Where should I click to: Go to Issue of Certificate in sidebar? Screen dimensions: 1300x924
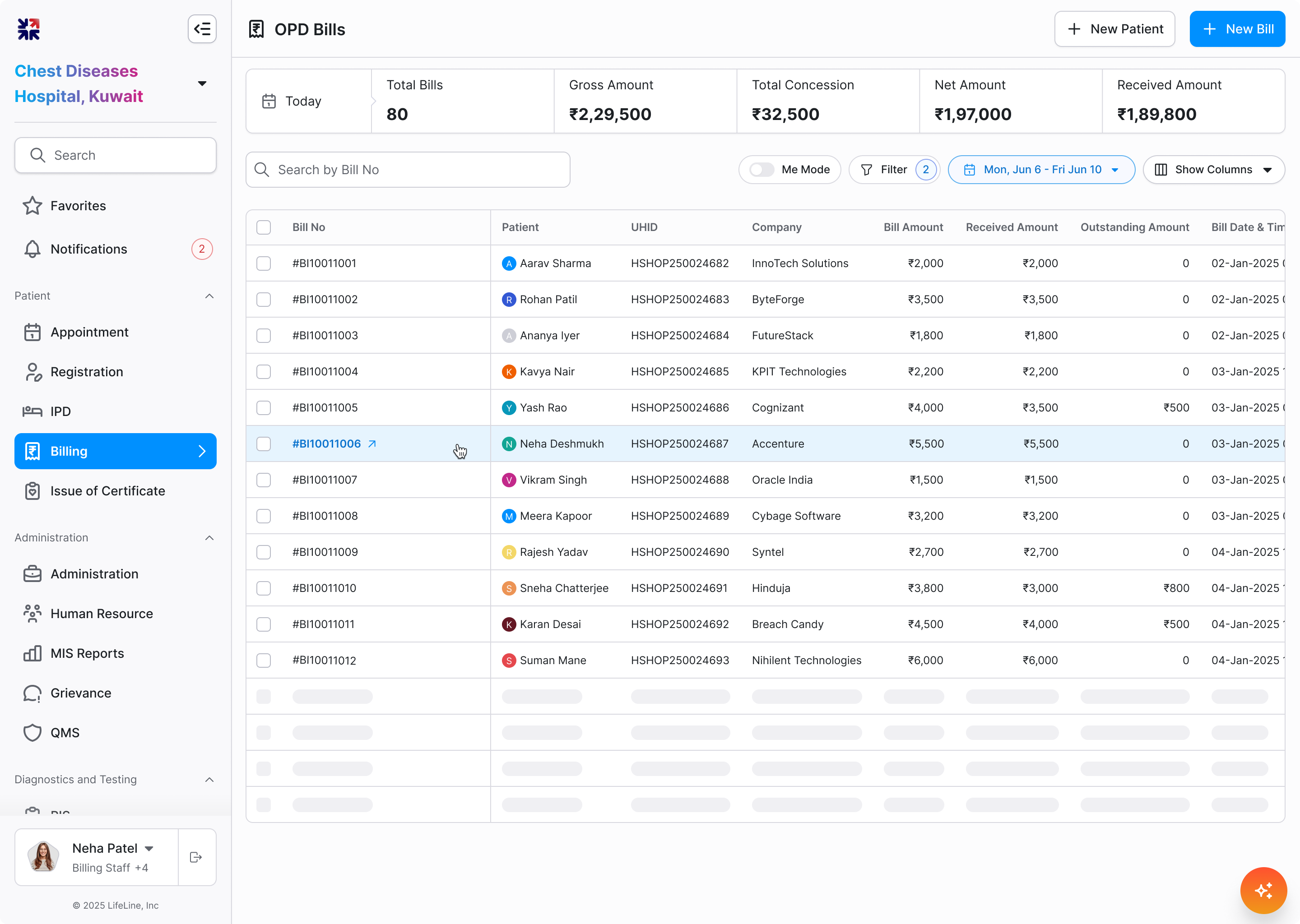[x=107, y=491]
